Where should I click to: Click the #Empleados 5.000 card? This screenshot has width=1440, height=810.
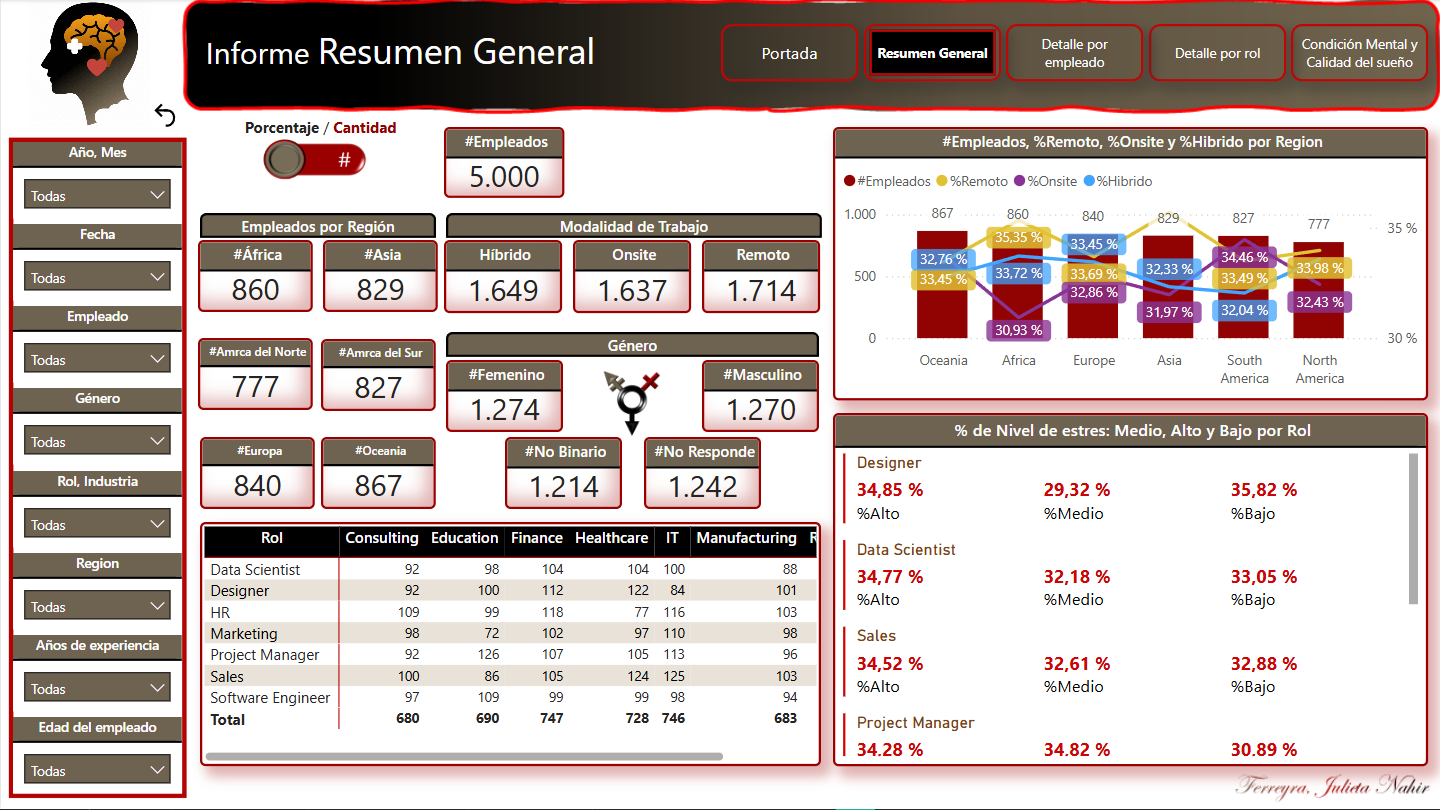pyautogui.click(x=504, y=162)
